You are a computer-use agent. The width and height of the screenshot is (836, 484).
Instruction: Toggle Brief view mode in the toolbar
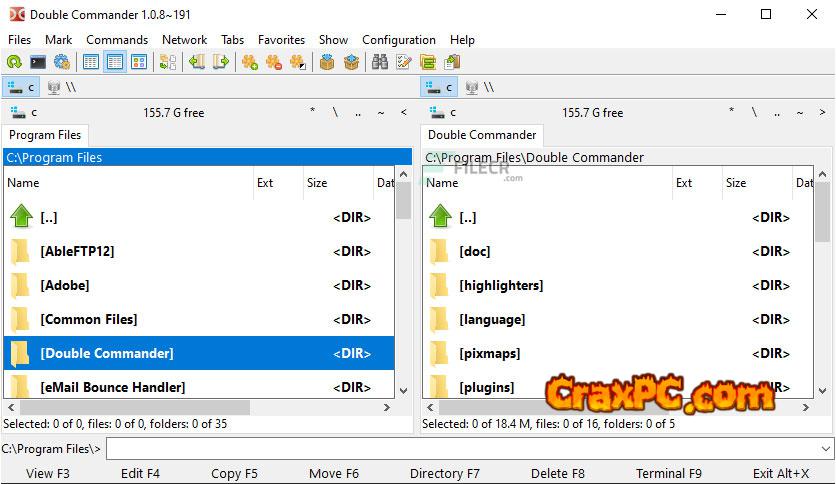pyautogui.click(x=91, y=62)
